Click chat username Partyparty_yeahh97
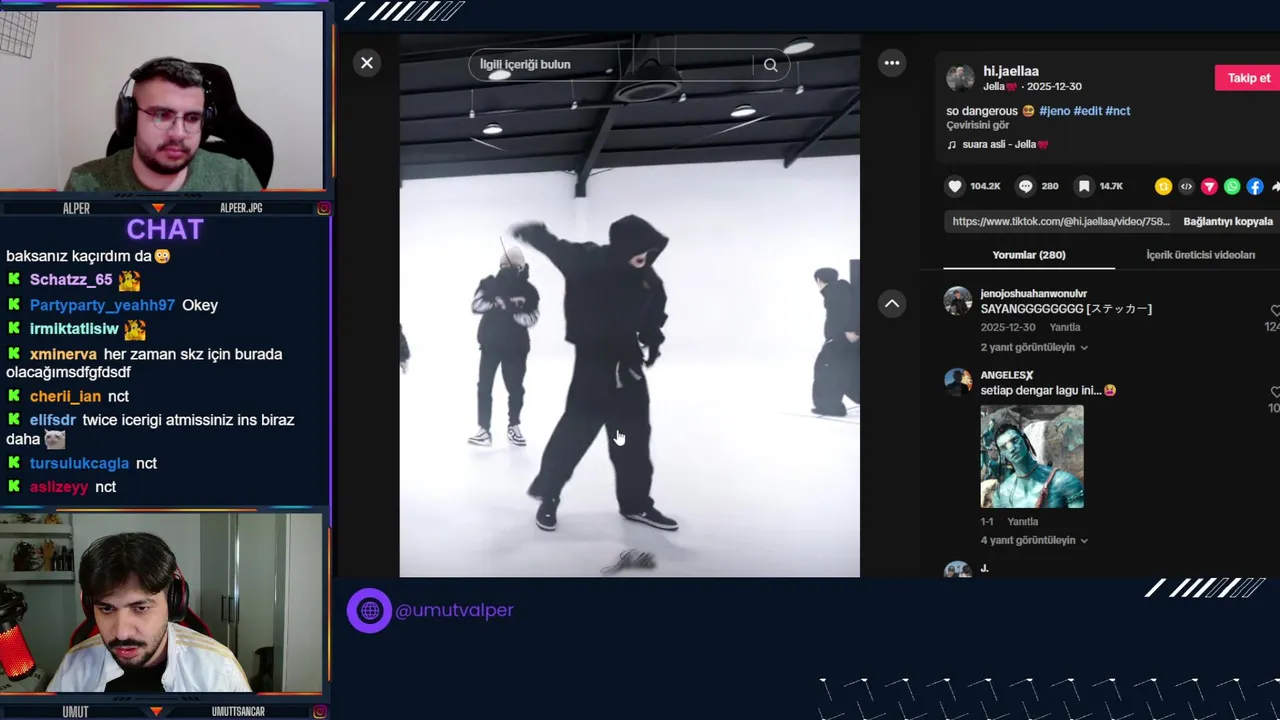The image size is (1280, 720). (102, 305)
